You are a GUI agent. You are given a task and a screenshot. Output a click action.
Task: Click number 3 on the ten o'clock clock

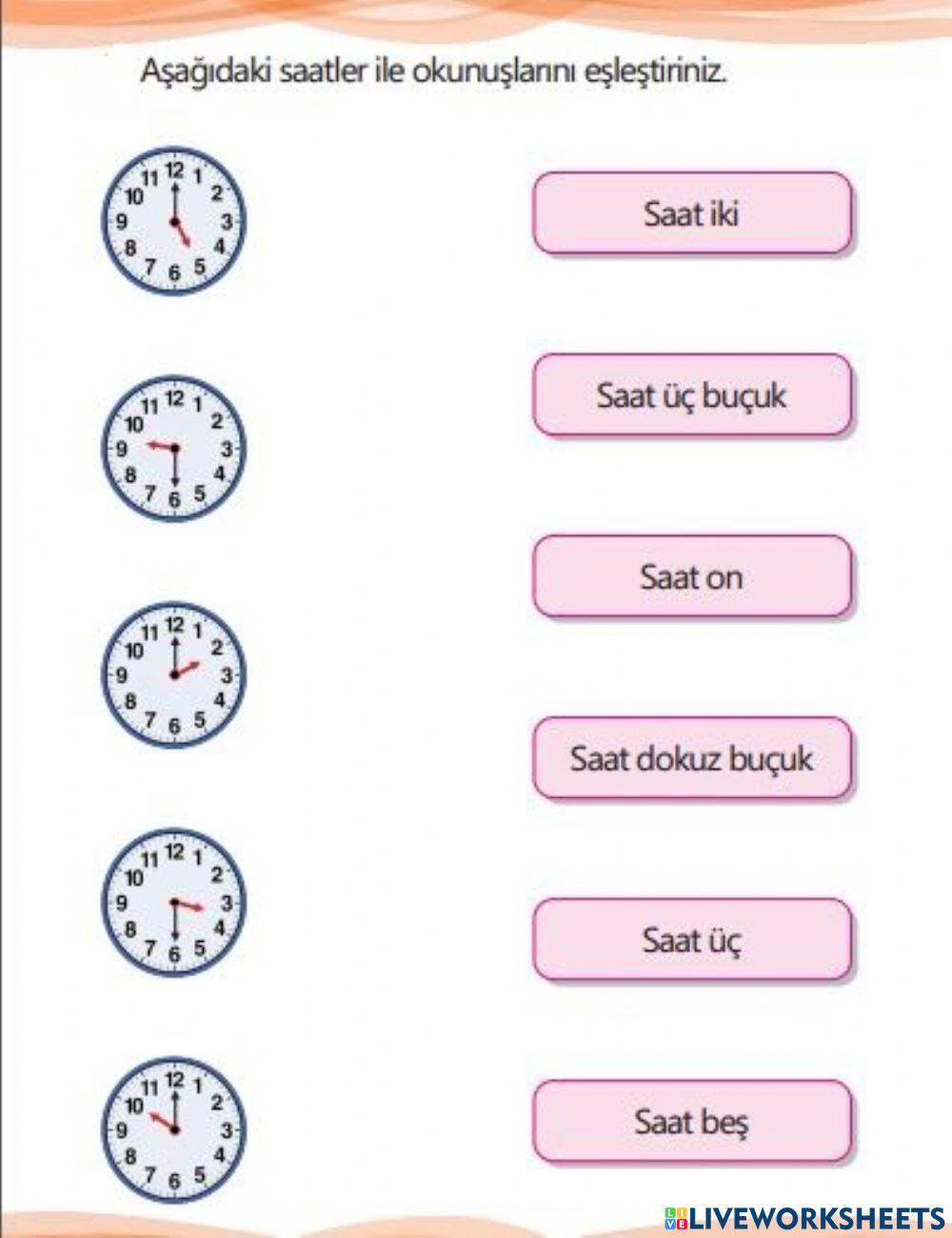click(x=227, y=1130)
